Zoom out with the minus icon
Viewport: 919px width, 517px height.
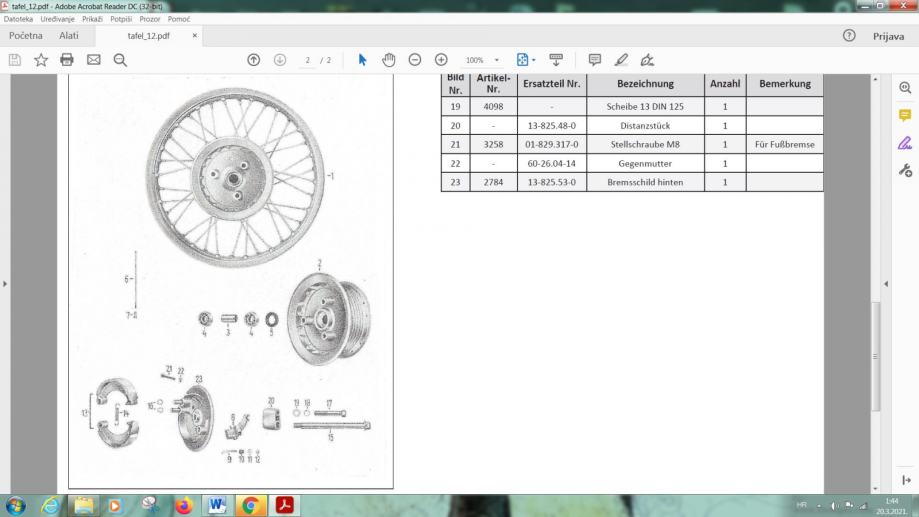coord(414,60)
